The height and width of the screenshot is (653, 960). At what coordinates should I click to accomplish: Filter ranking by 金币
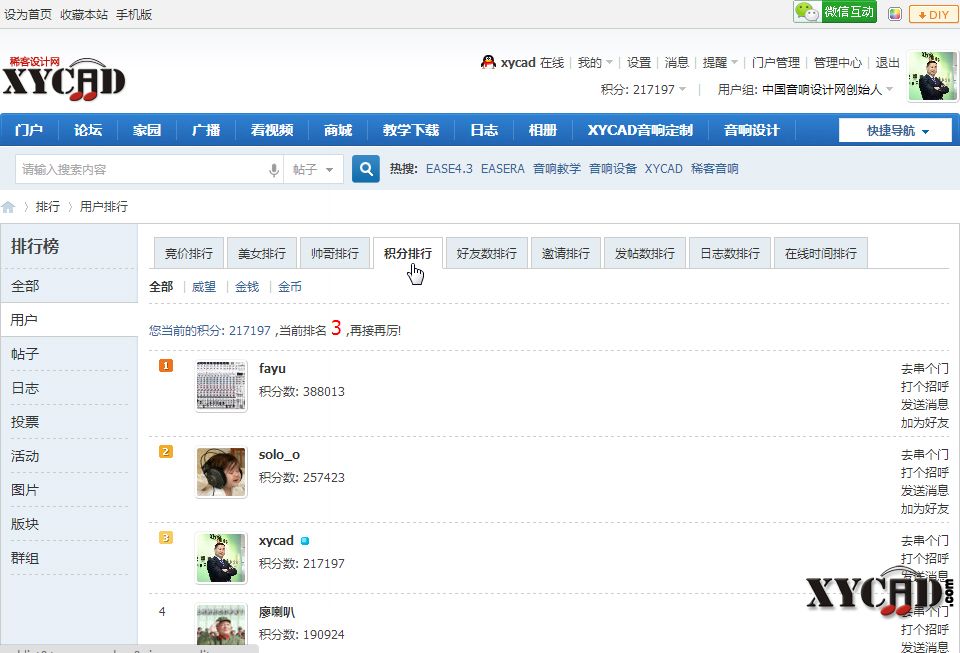(x=290, y=286)
